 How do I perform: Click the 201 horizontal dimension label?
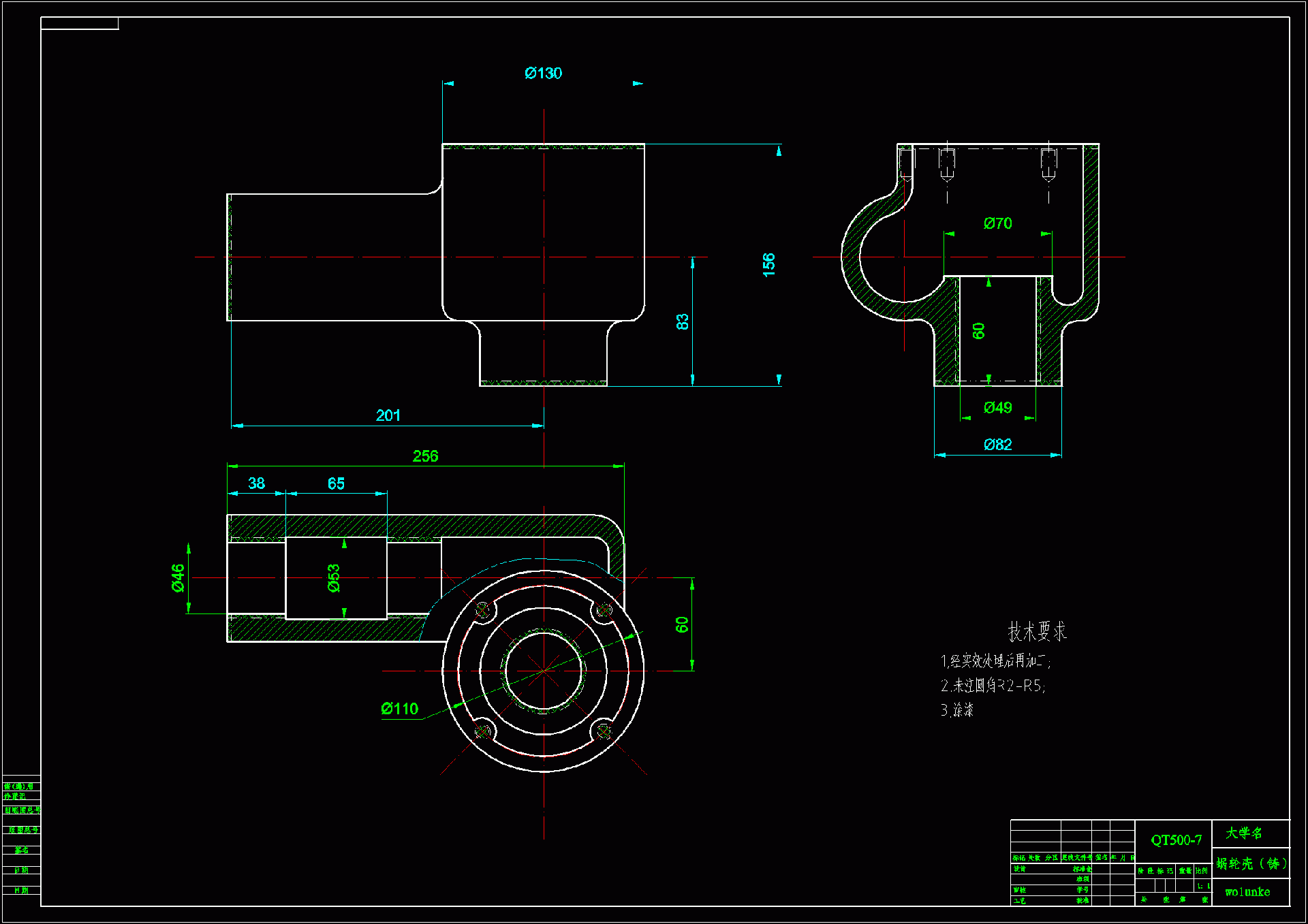coord(388,415)
